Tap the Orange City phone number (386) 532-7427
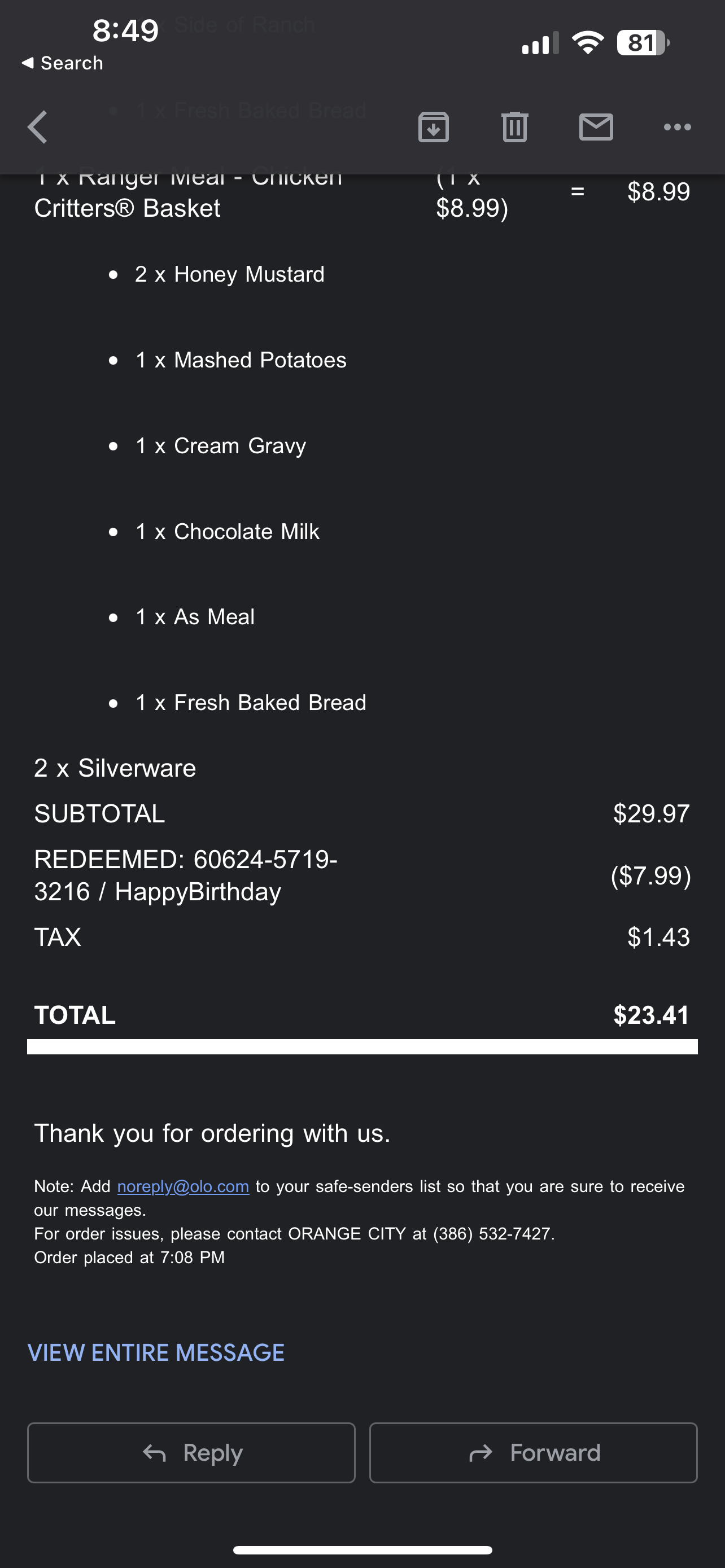 (x=493, y=1234)
